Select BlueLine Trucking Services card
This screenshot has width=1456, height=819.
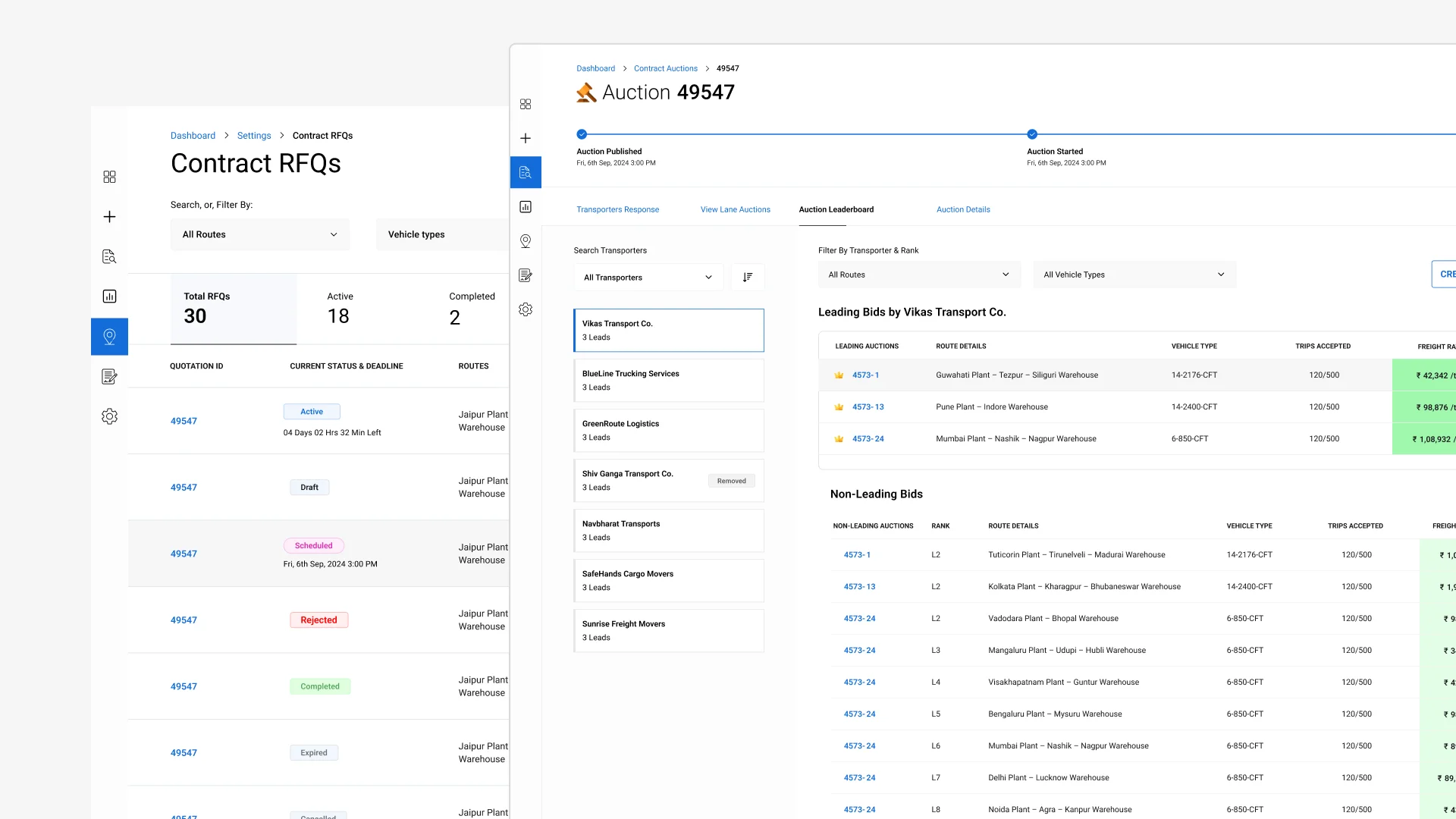tap(669, 380)
